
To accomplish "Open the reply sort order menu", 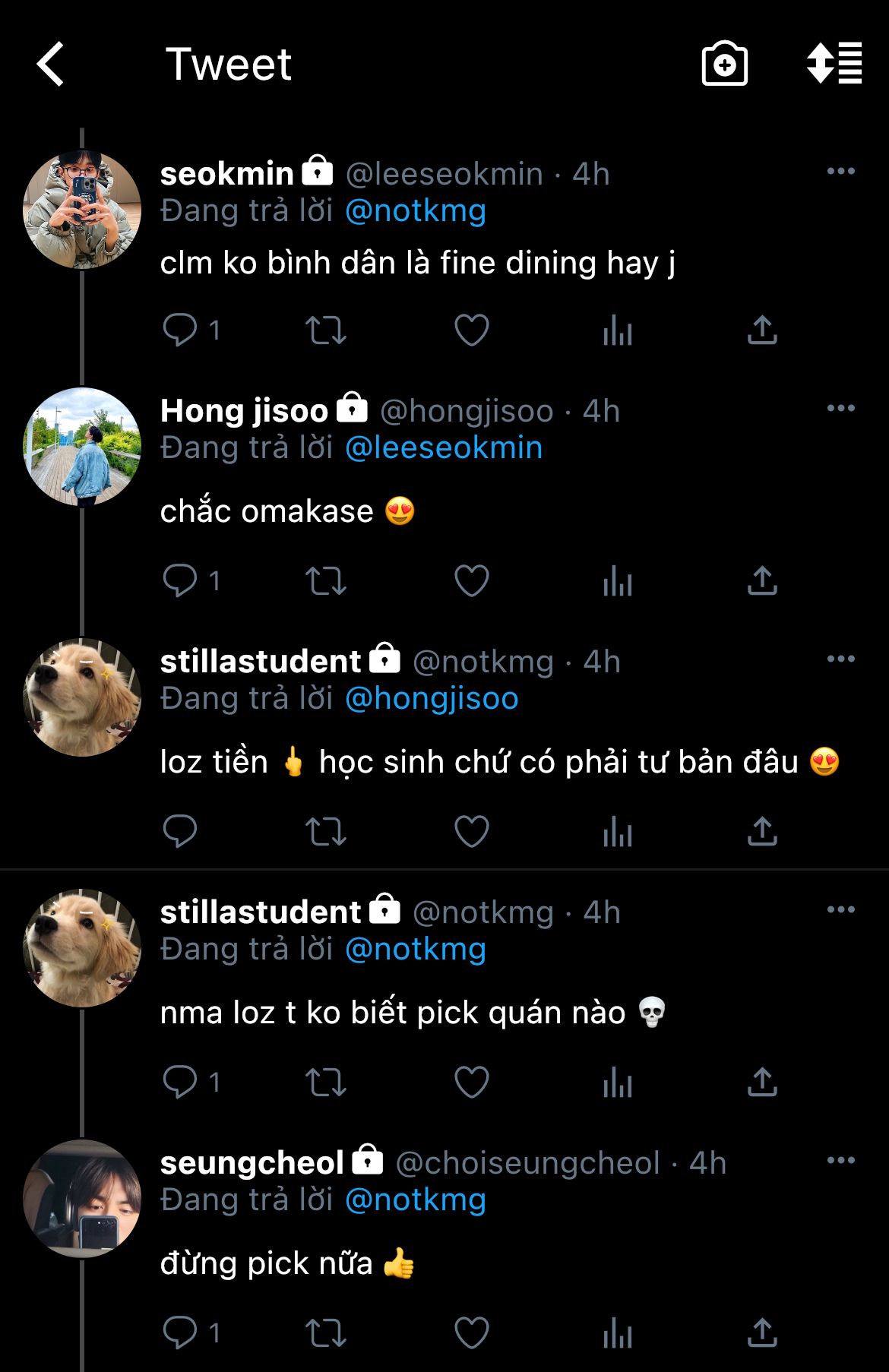I will tap(834, 64).
